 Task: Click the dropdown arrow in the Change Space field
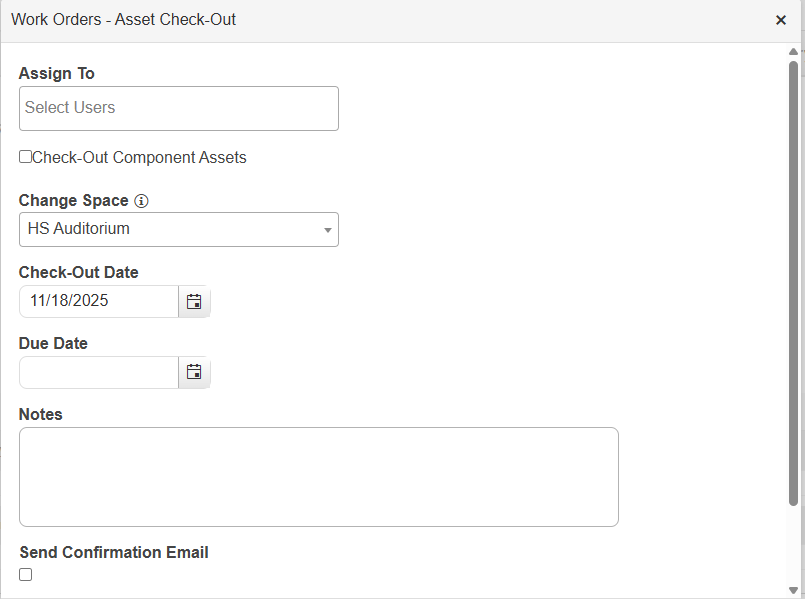pyautogui.click(x=327, y=229)
